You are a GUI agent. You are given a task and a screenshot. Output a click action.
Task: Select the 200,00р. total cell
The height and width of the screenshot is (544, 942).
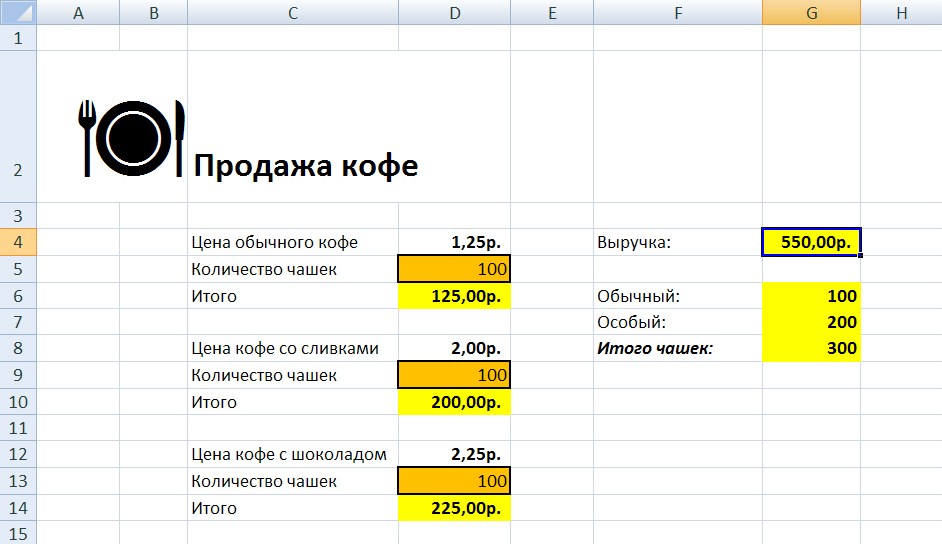pos(455,402)
